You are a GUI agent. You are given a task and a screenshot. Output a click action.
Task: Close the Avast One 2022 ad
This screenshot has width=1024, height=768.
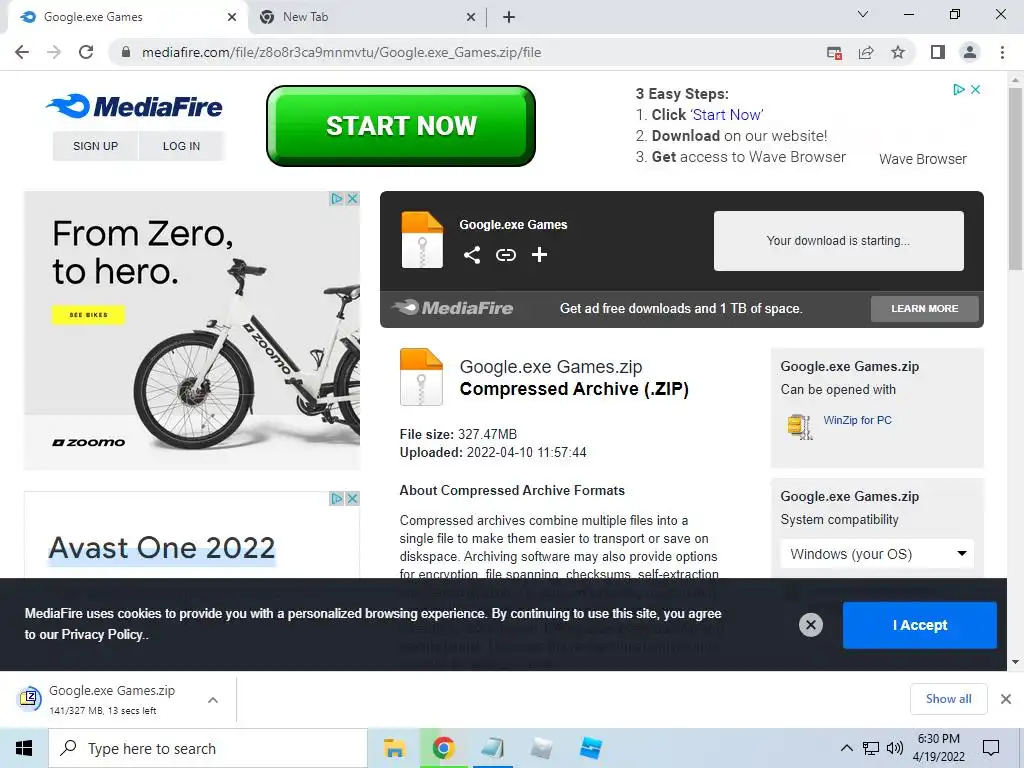(x=353, y=499)
